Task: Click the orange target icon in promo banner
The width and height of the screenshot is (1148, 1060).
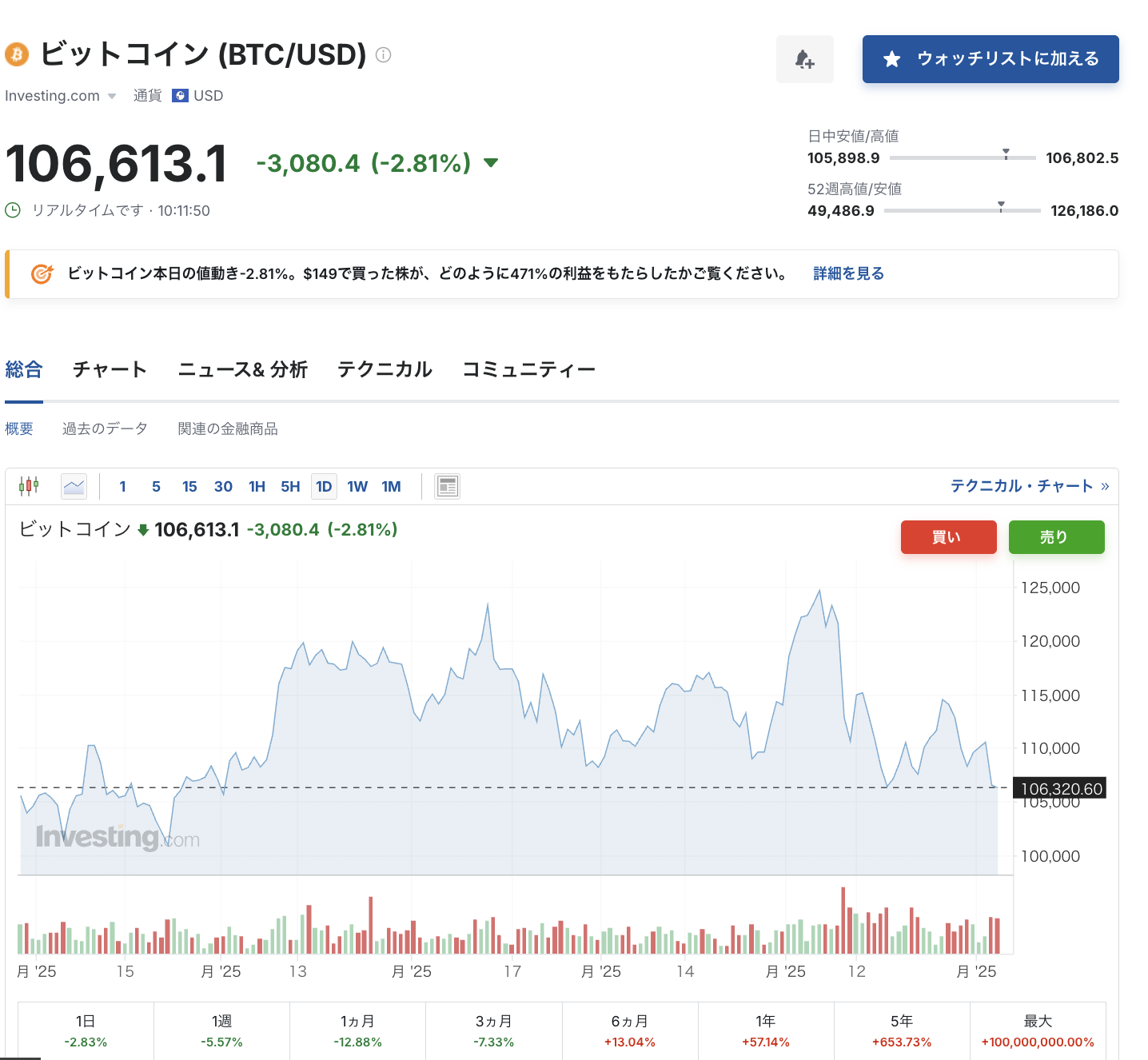Action: pos(42,274)
